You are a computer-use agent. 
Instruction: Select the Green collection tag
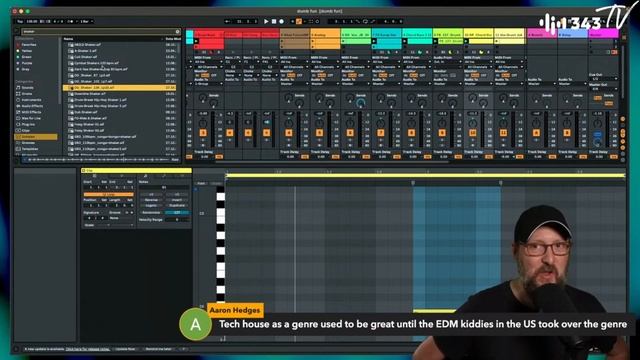27,57
